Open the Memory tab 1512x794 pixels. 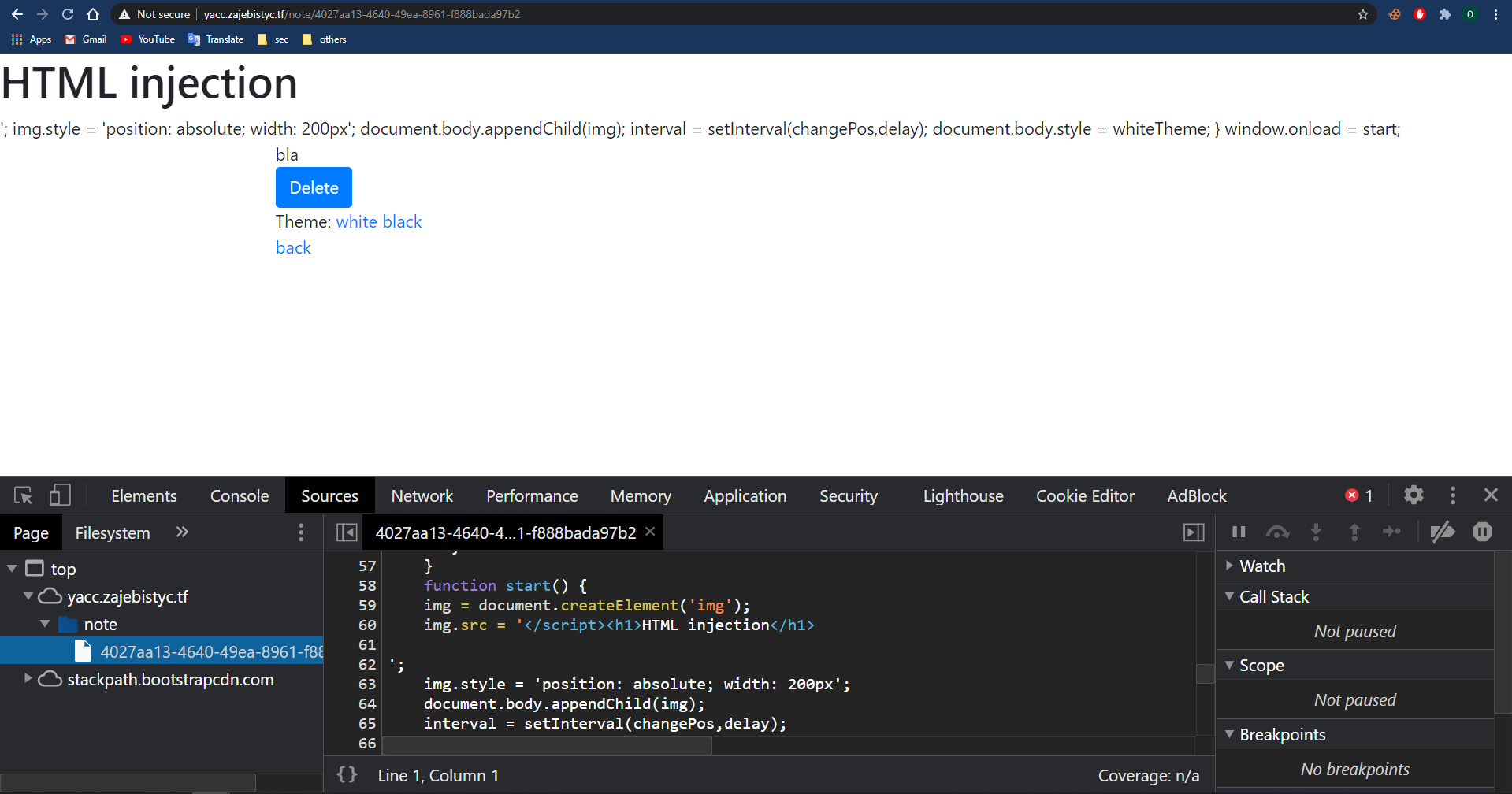click(641, 496)
